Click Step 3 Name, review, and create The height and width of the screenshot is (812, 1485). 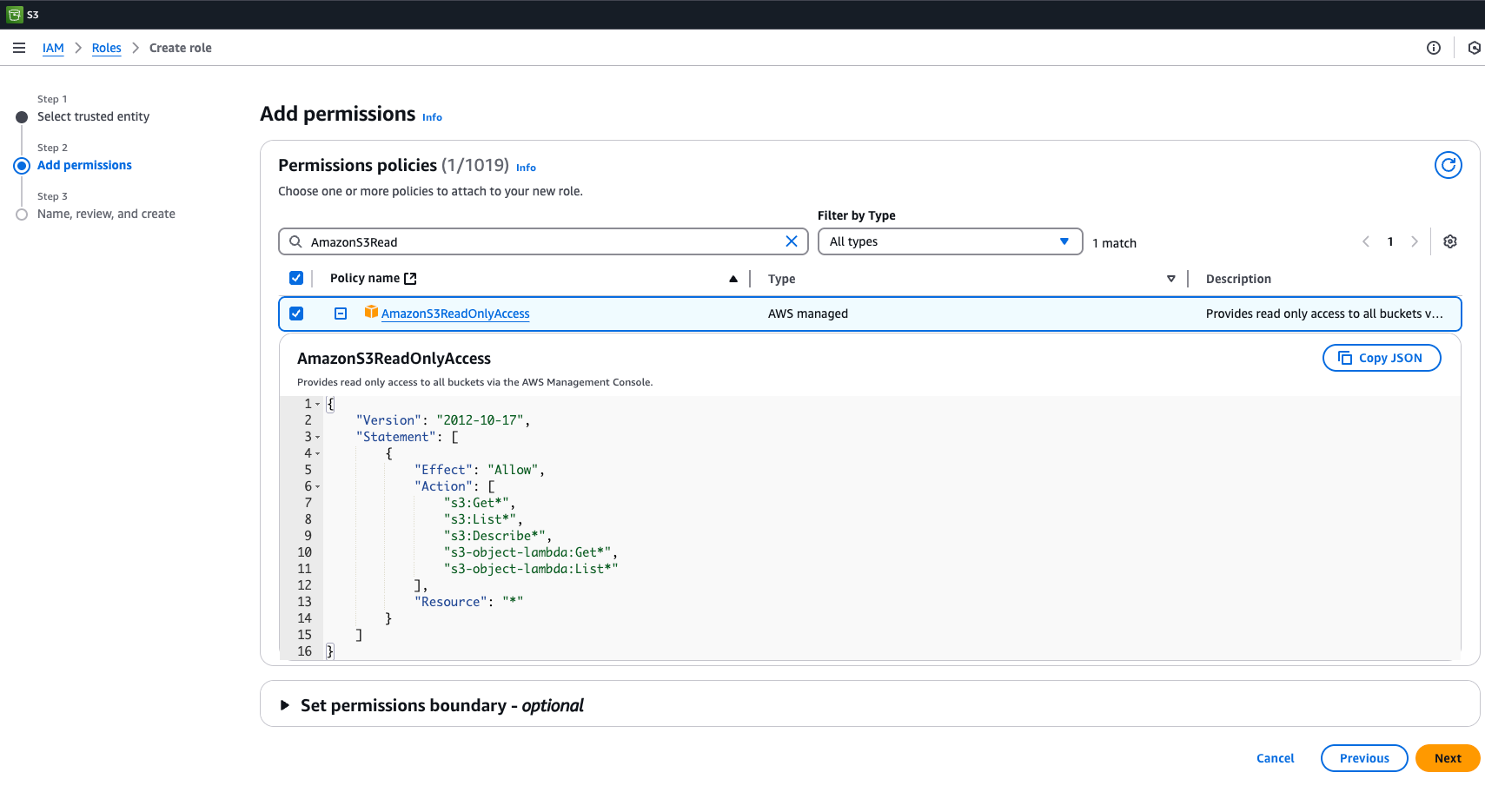coord(106,214)
